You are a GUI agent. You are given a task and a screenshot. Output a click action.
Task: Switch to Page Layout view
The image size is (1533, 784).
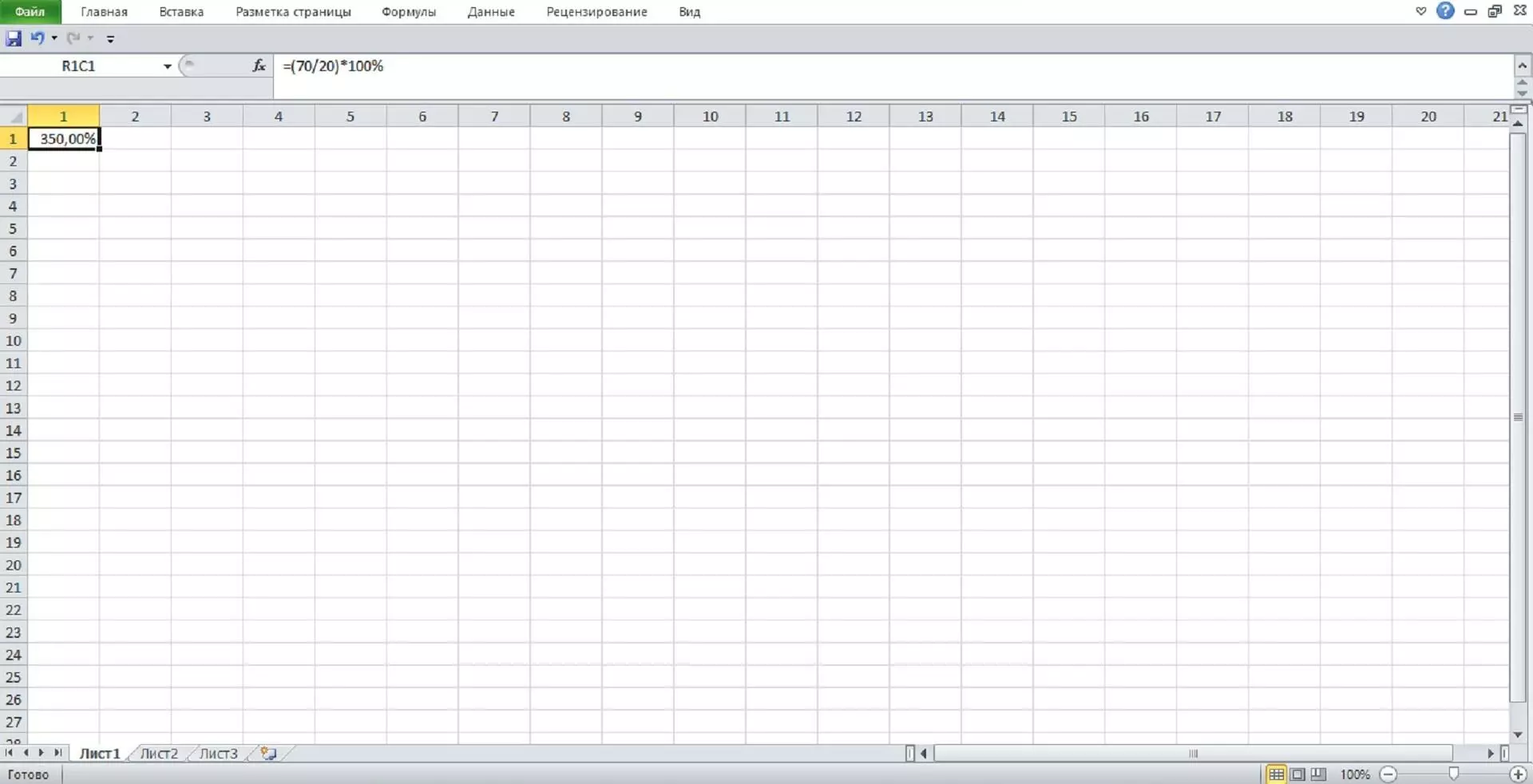point(1298,774)
